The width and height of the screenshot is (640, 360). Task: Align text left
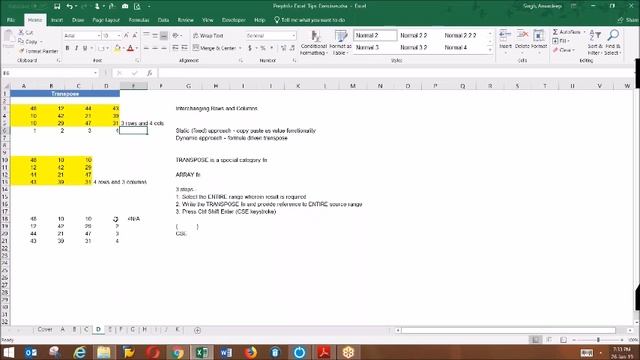(146, 48)
